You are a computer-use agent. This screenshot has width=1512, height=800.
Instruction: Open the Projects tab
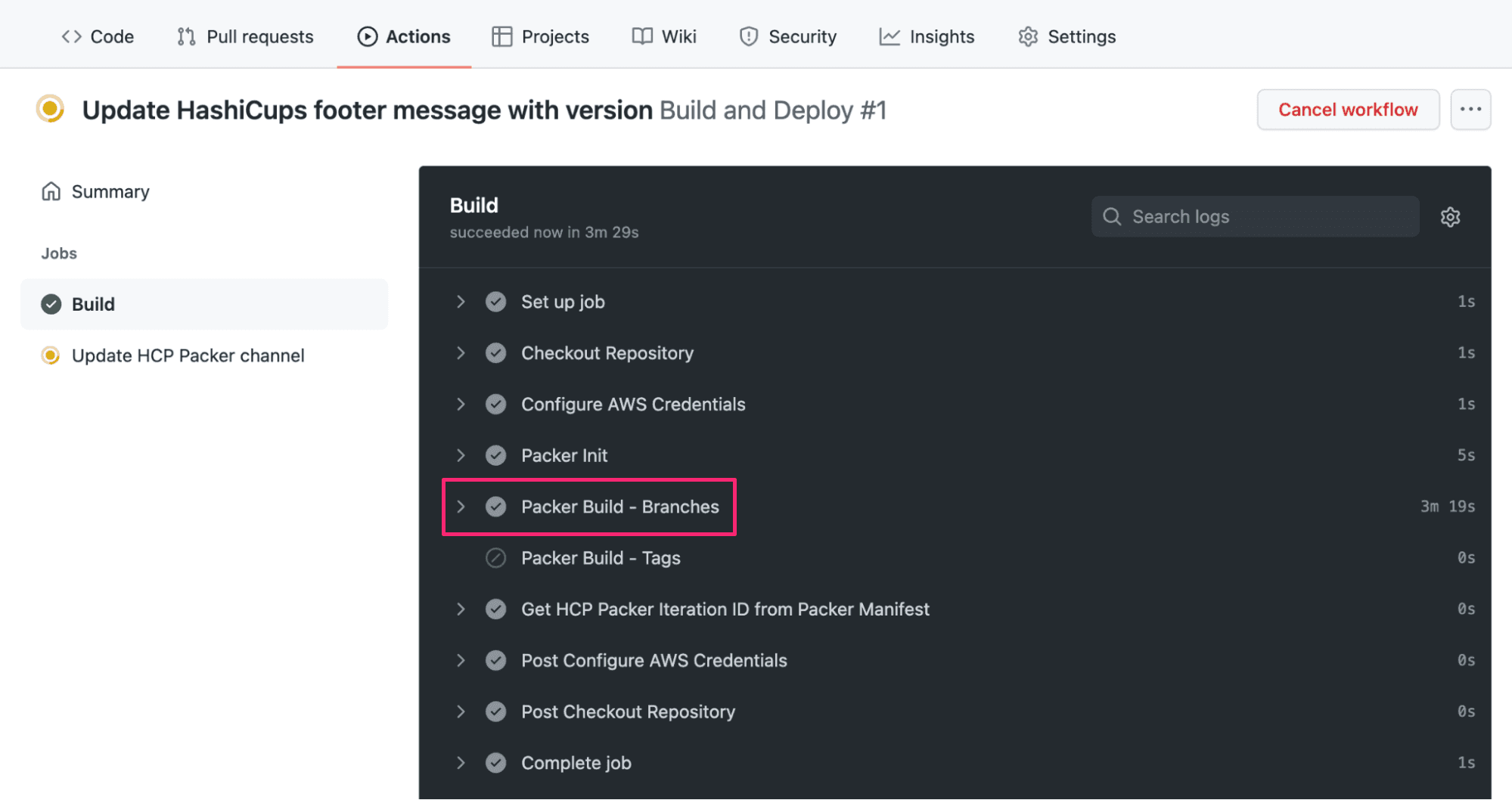click(540, 36)
